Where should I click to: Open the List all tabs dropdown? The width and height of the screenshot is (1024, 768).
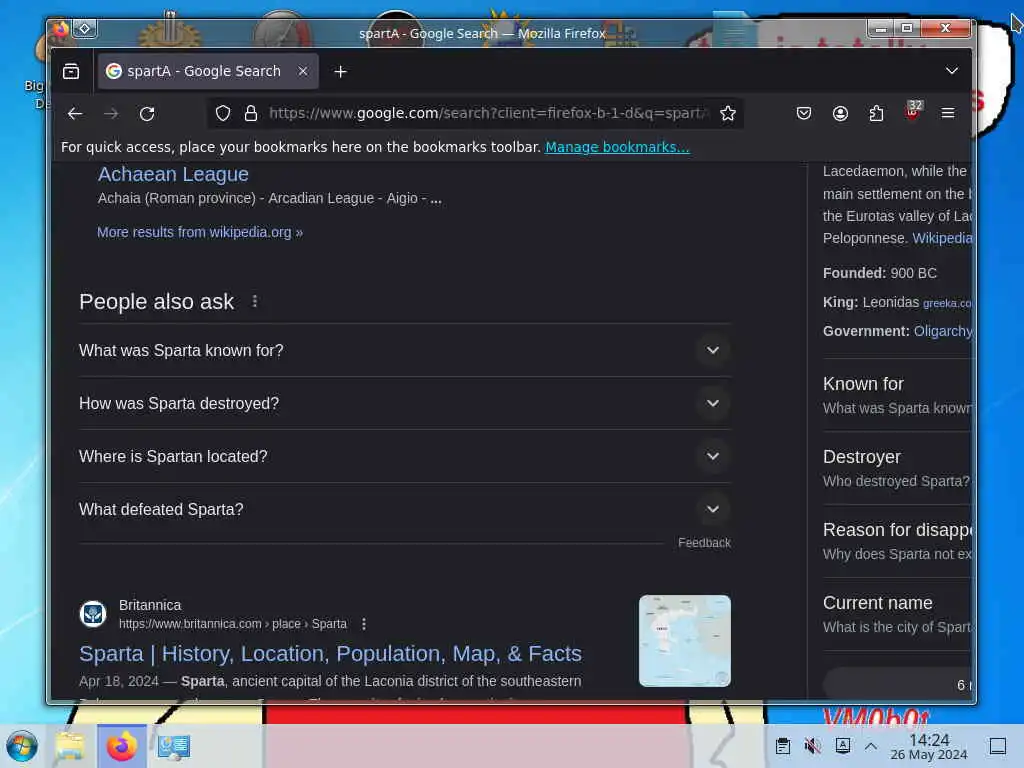(952, 71)
